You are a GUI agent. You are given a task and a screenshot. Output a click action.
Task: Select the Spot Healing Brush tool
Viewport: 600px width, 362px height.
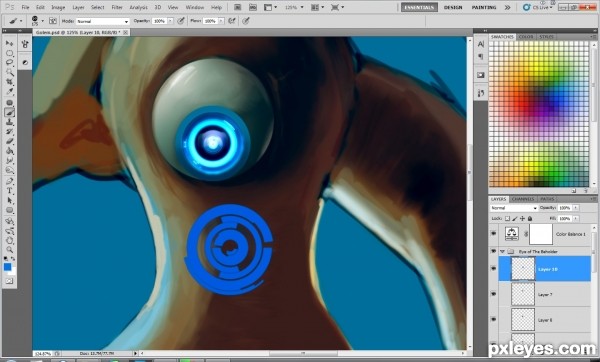(x=10, y=103)
